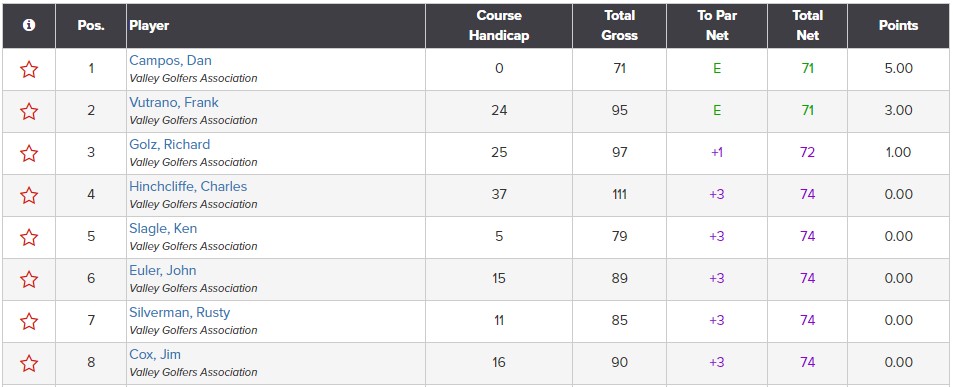Screen dimensions: 953x387
Task: Open Cox, Jim player link
Action: (x=155, y=354)
